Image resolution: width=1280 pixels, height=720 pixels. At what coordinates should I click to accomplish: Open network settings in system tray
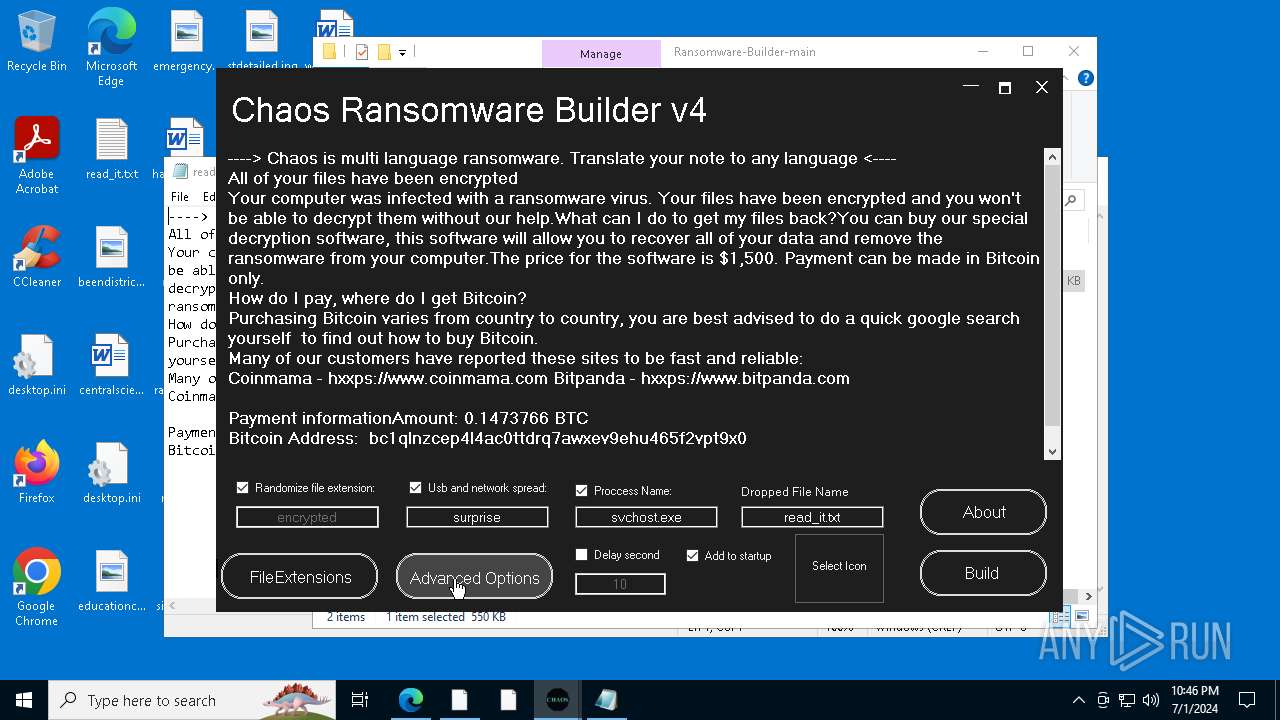[1127, 700]
